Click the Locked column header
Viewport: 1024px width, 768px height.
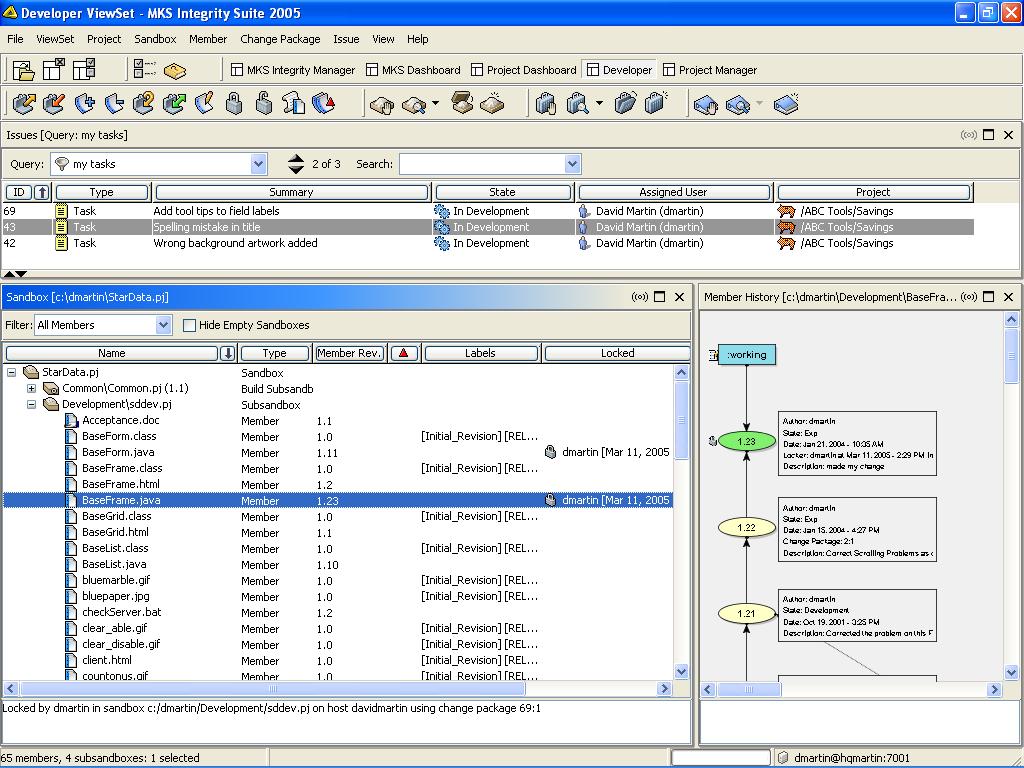click(x=617, y=353)
